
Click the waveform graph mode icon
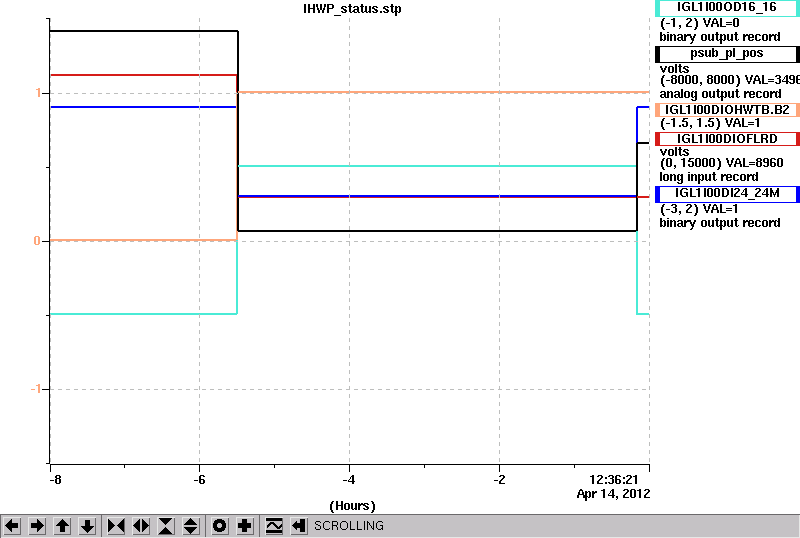(x=274, y=526)
